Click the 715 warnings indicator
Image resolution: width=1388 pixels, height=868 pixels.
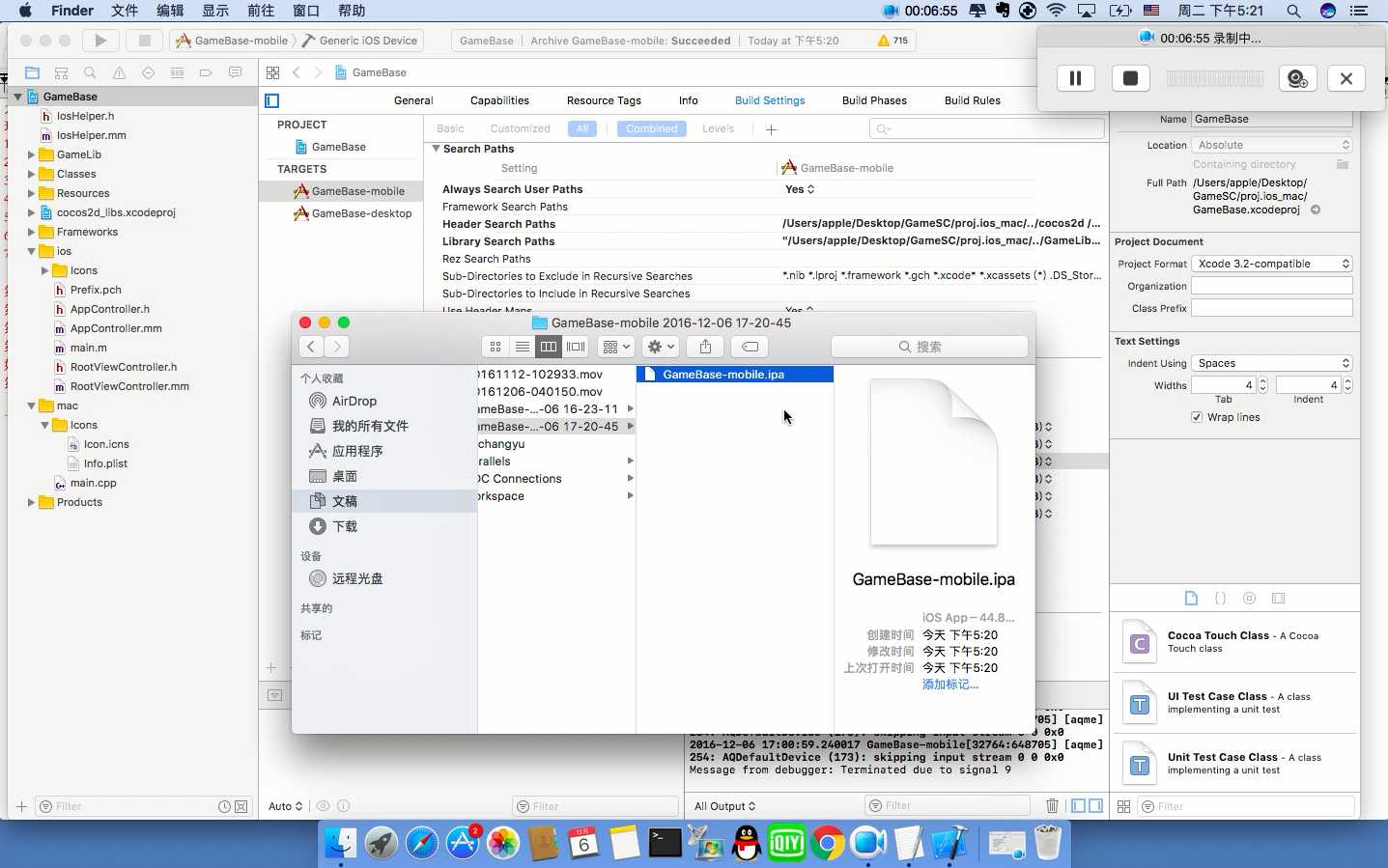pyautogui.click(x=892, y=41)
